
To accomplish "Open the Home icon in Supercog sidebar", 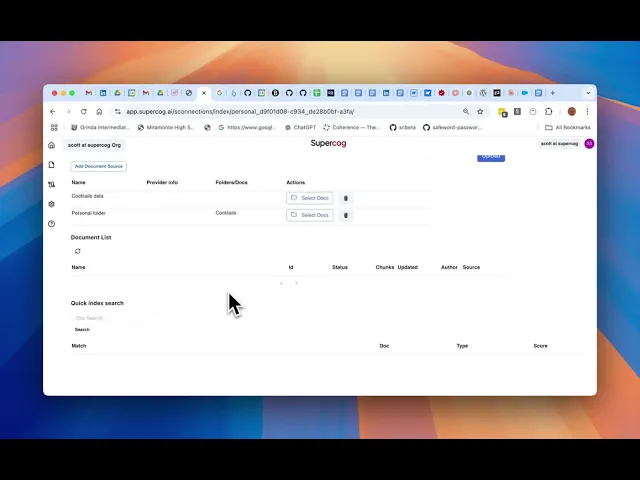I will (x=51, y=145).
